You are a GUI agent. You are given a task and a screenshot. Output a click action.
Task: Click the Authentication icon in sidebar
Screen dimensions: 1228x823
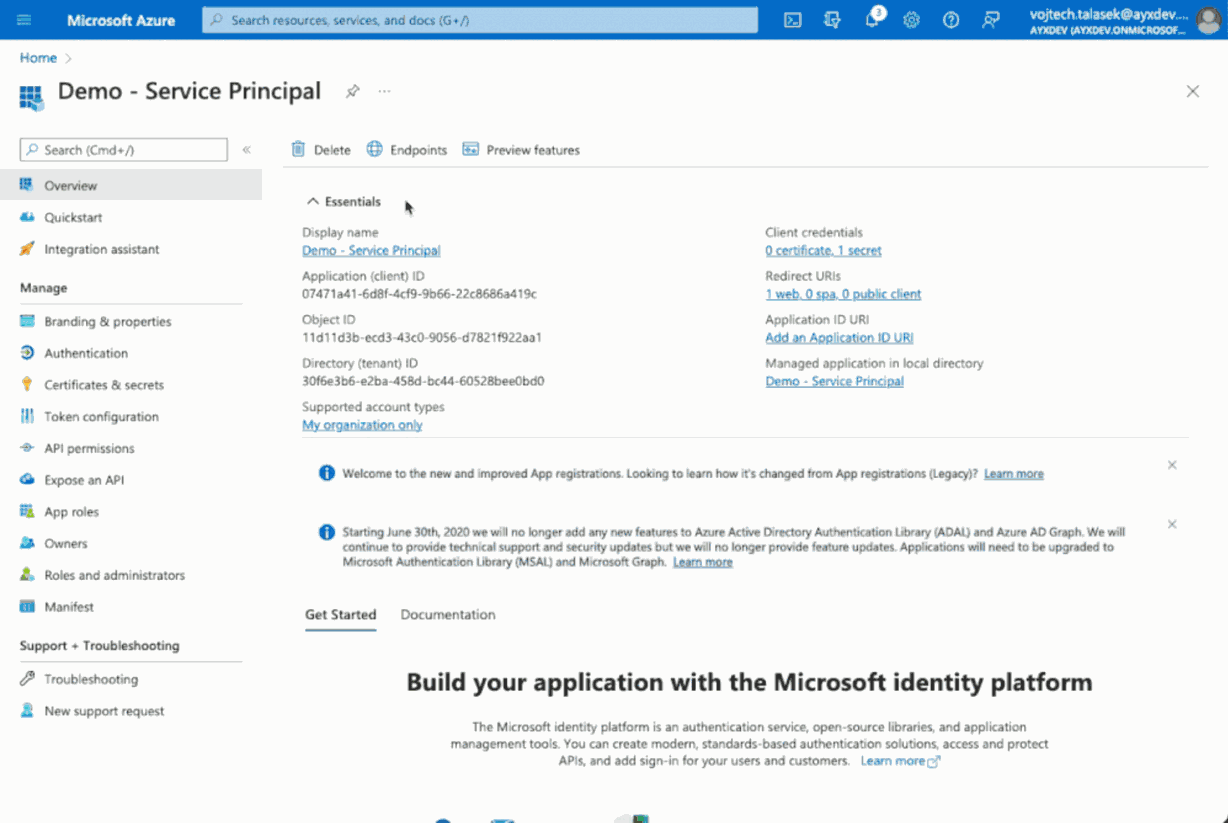click(27, 353)
